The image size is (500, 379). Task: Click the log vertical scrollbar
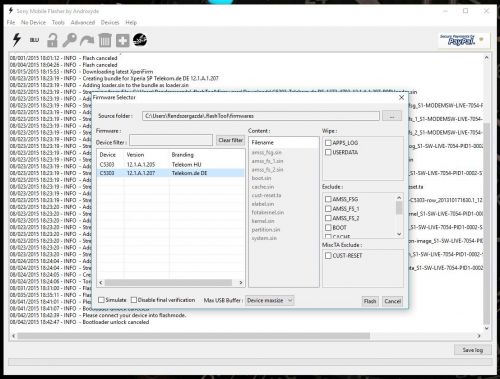coord(486,223)
